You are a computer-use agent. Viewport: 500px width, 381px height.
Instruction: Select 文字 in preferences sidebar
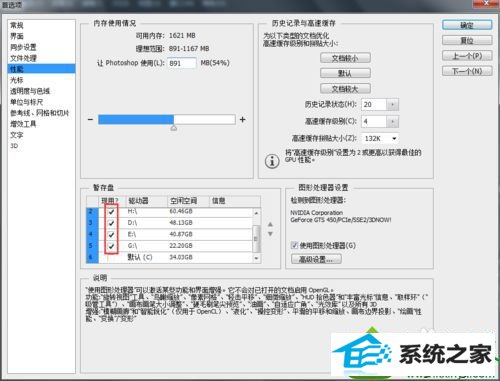(x=17, y=135)
